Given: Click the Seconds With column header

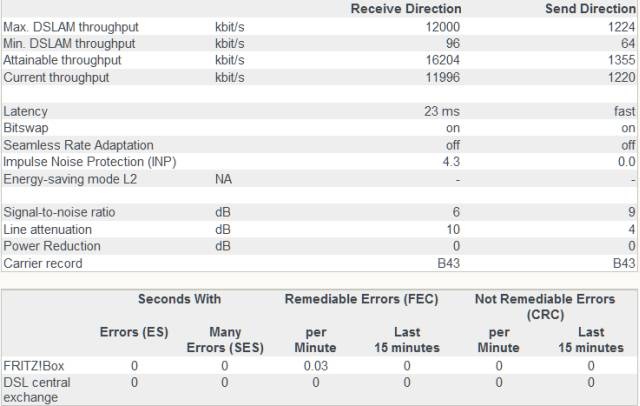Looking at the screenshot, I should pyautogui.click(x=179, y=299).
